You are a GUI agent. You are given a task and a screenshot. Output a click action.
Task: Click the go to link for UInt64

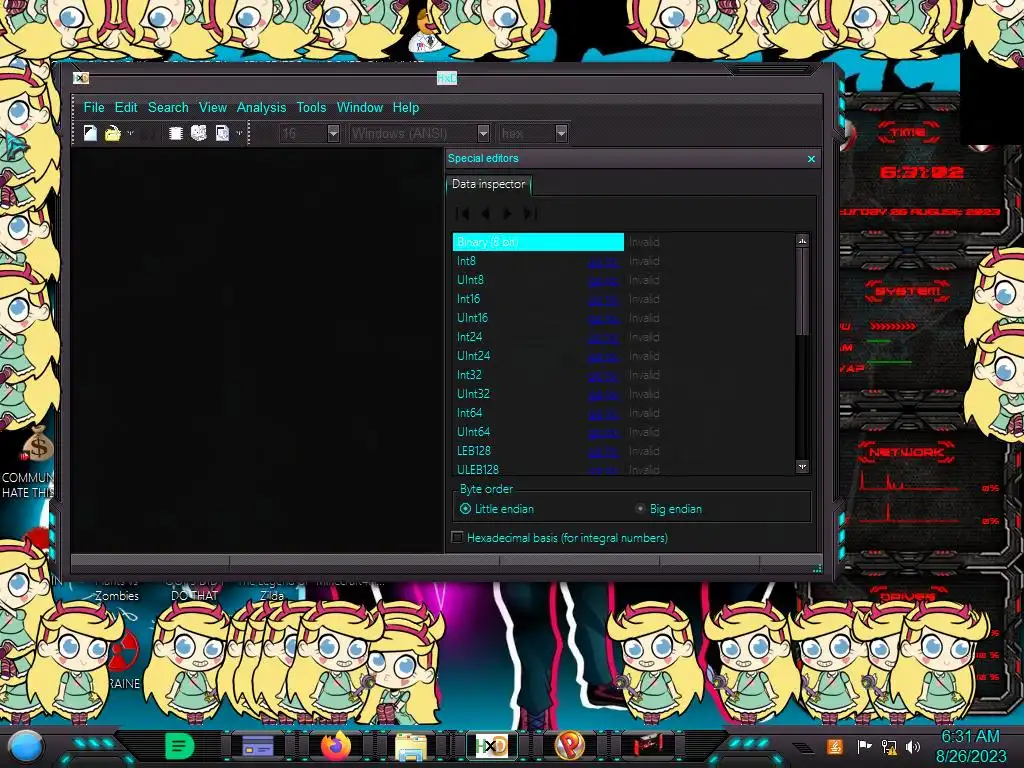click(603, 432)
